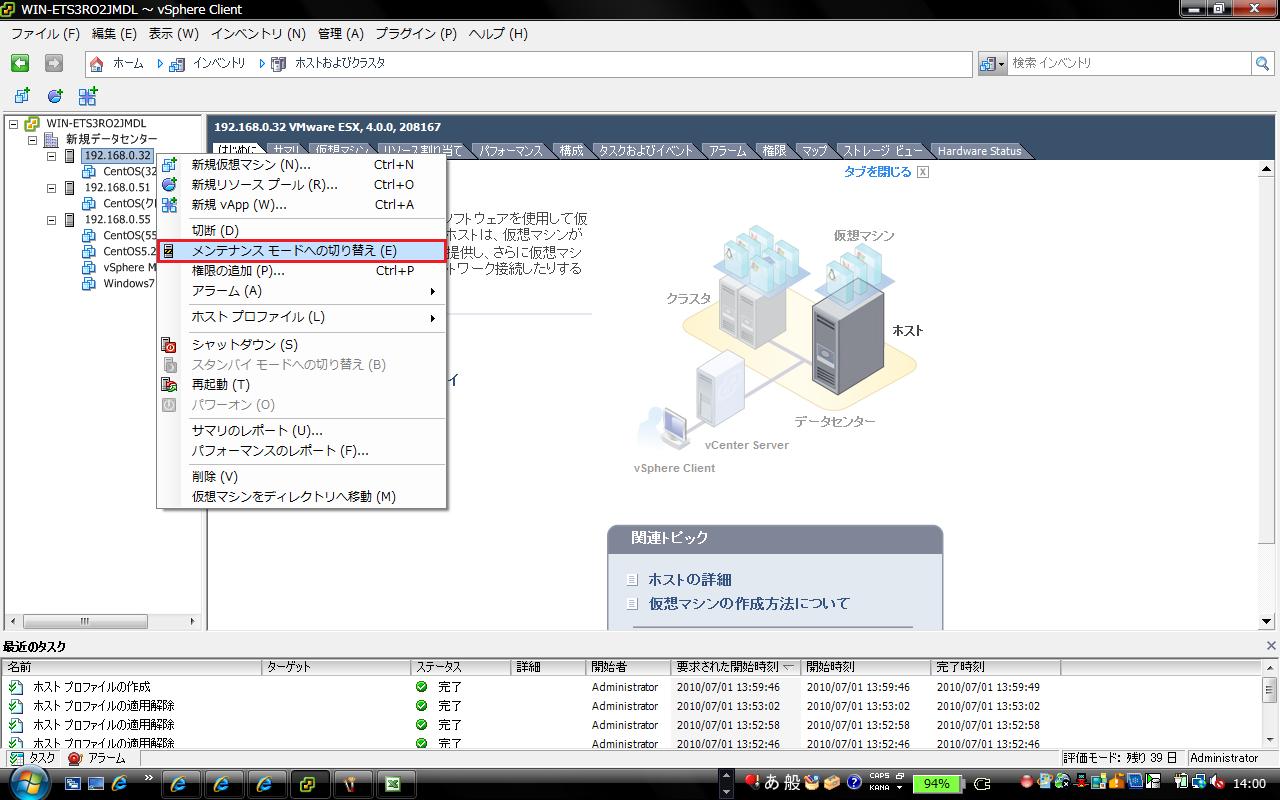The width and height of the screenshot is (1280, 800).
Task: Select the ホスト プロファイルの作成 task row
Action: 632,687
